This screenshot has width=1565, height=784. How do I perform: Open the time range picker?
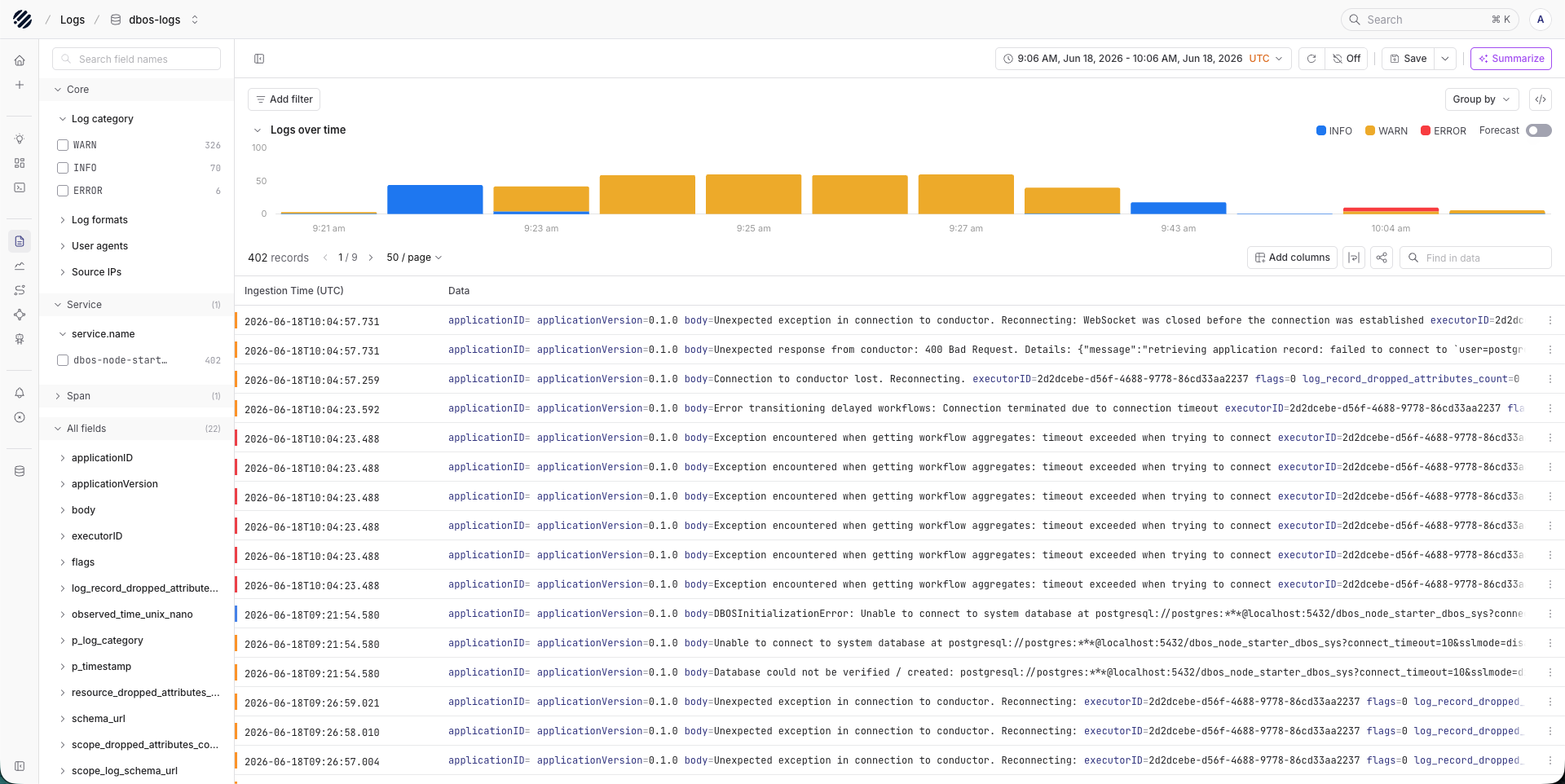(x=1143, y=59)
